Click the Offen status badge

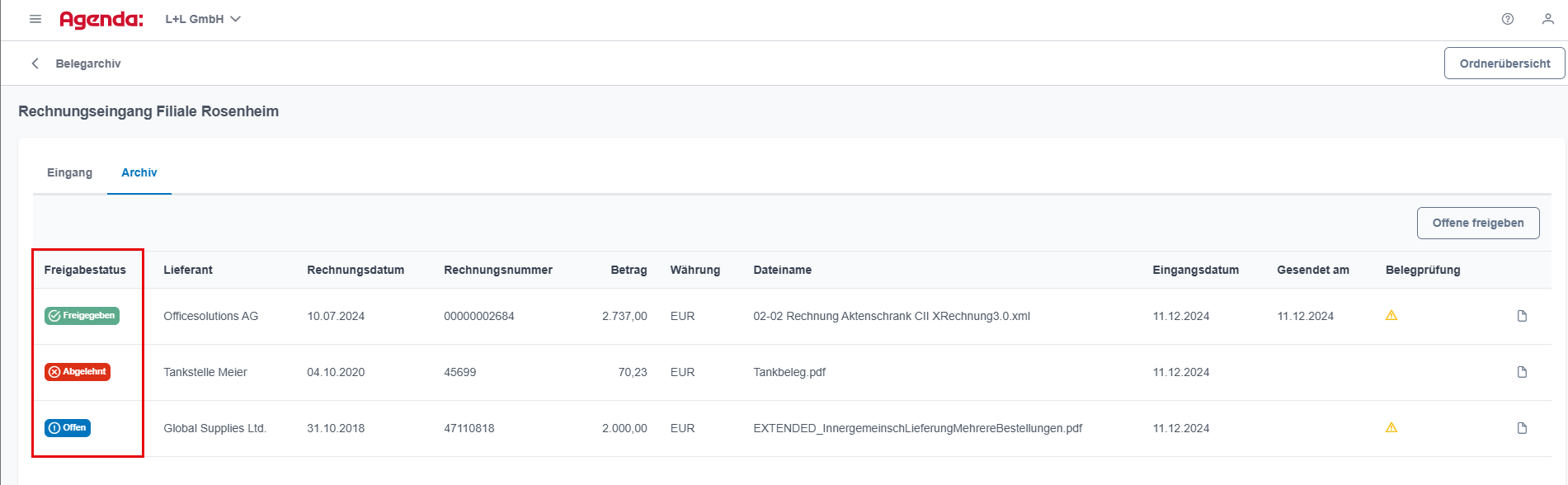[x=68, y=428]
